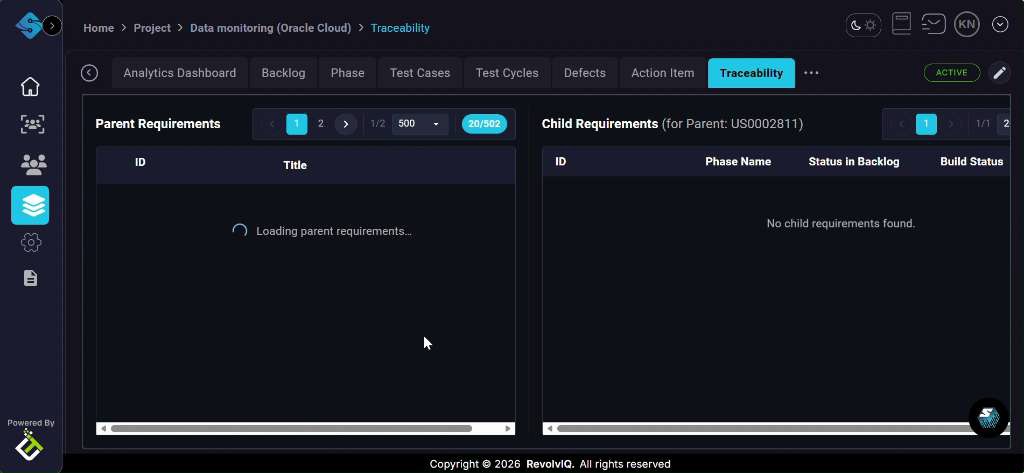Click the pencil edit icon beside ACTIVE
Screen dimensions: 1024x473
pos(998,73)
